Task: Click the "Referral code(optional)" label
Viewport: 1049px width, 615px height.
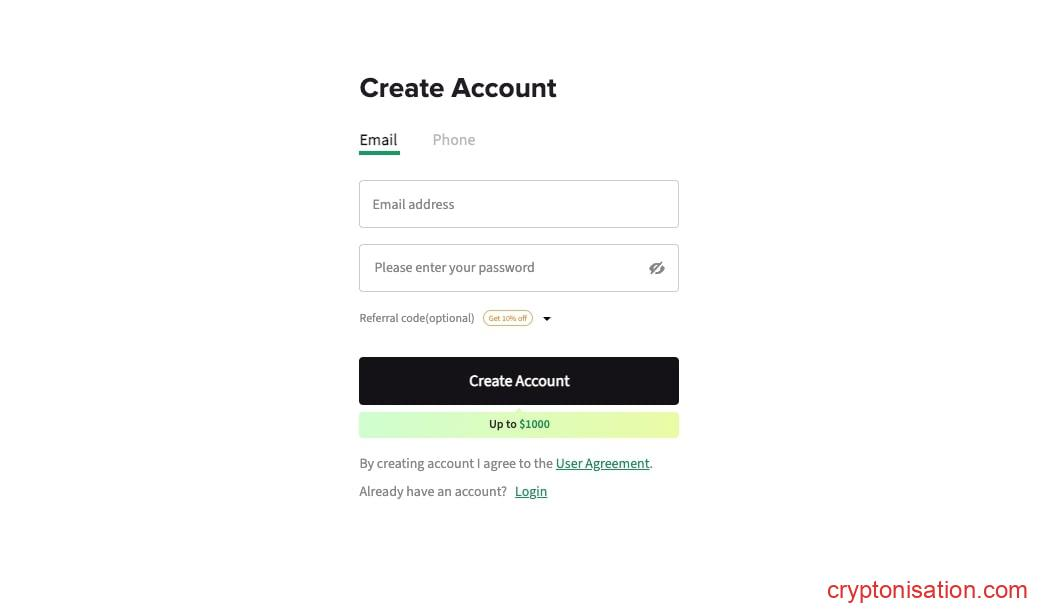Action: (416, 318)
